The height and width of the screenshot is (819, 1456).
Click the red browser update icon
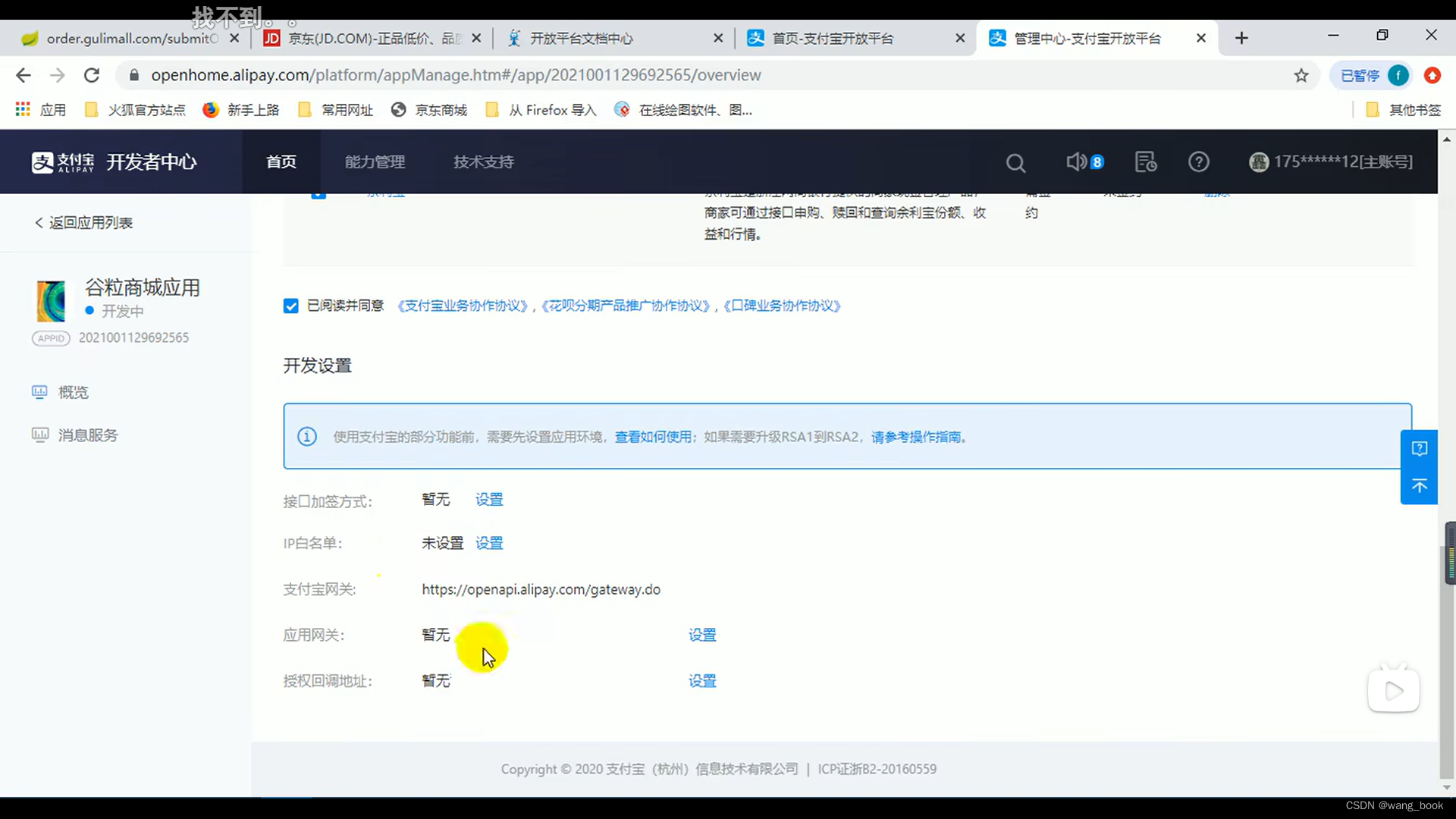pos(1432,75)
